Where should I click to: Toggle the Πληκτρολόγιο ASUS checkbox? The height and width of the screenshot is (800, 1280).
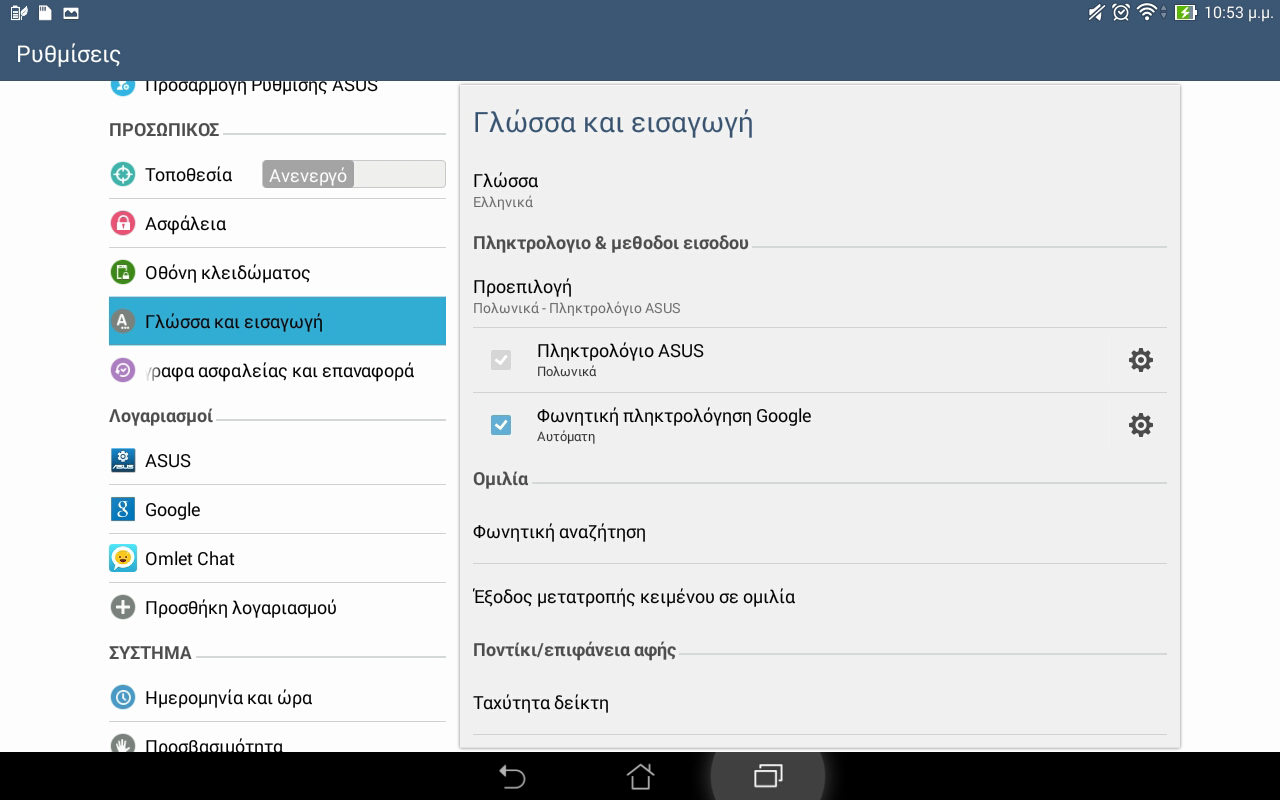(501, 360)
